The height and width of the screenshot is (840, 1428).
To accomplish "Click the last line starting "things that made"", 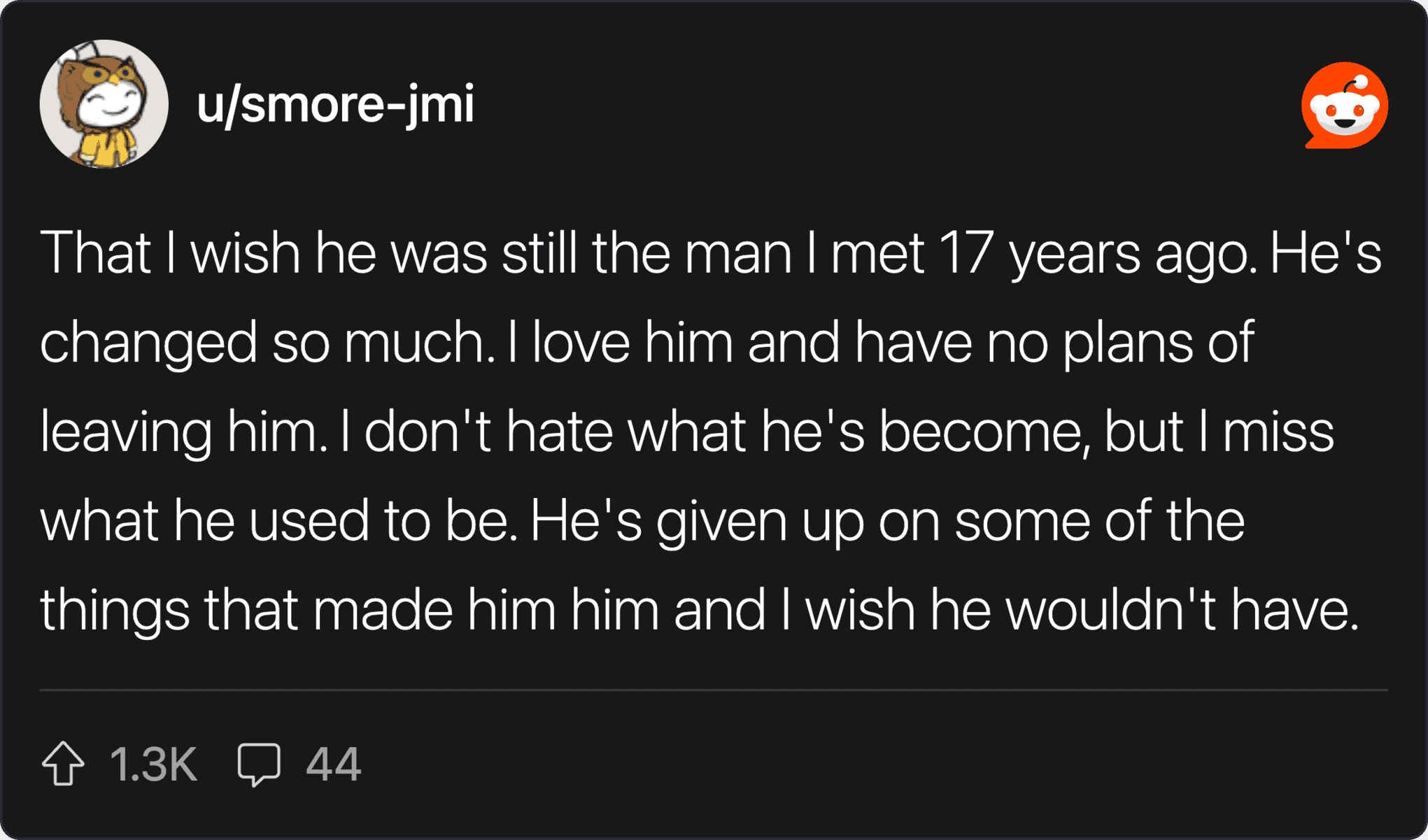I will 699,610.
